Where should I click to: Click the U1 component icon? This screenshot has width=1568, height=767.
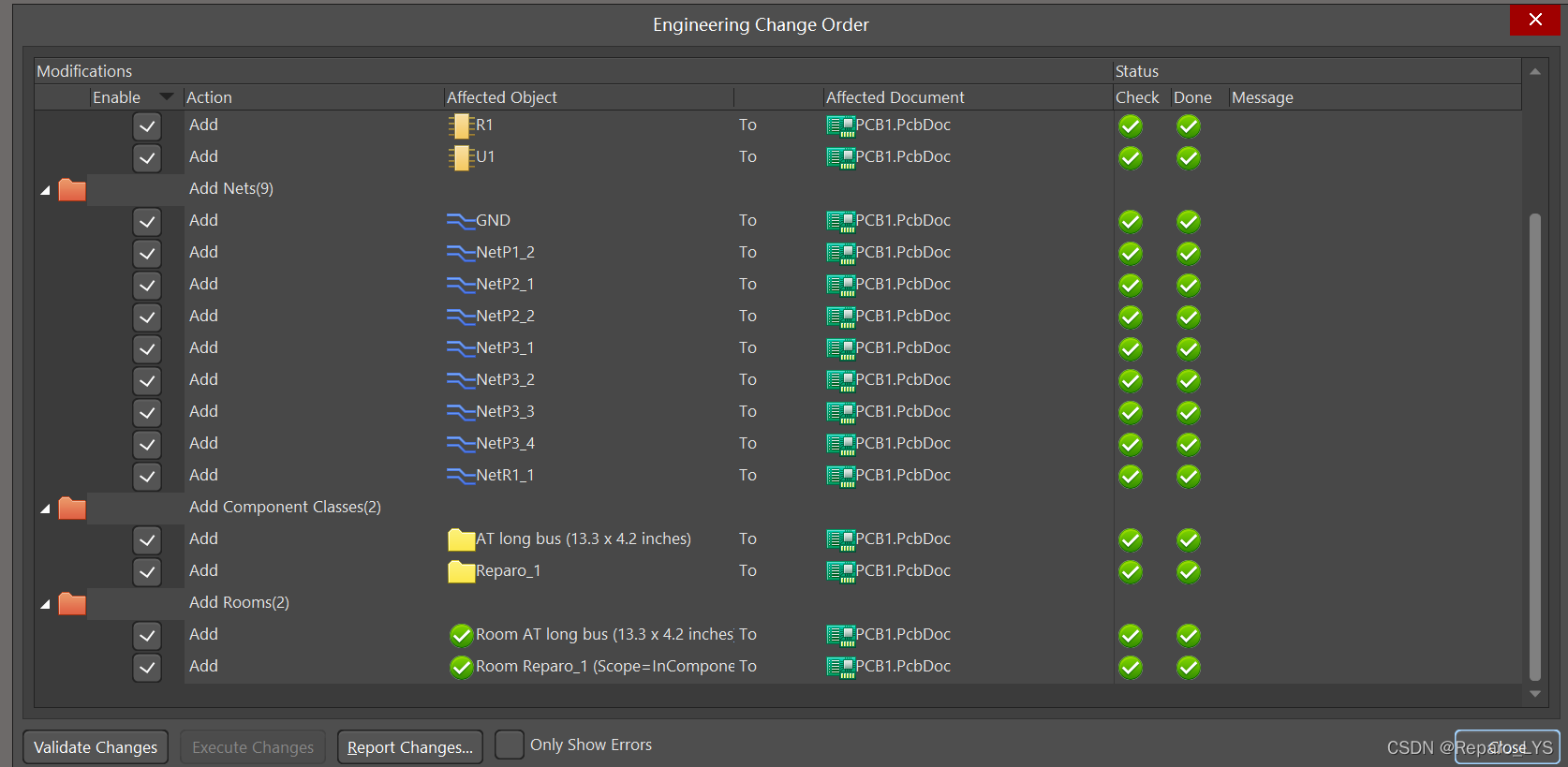click(460, 157)
